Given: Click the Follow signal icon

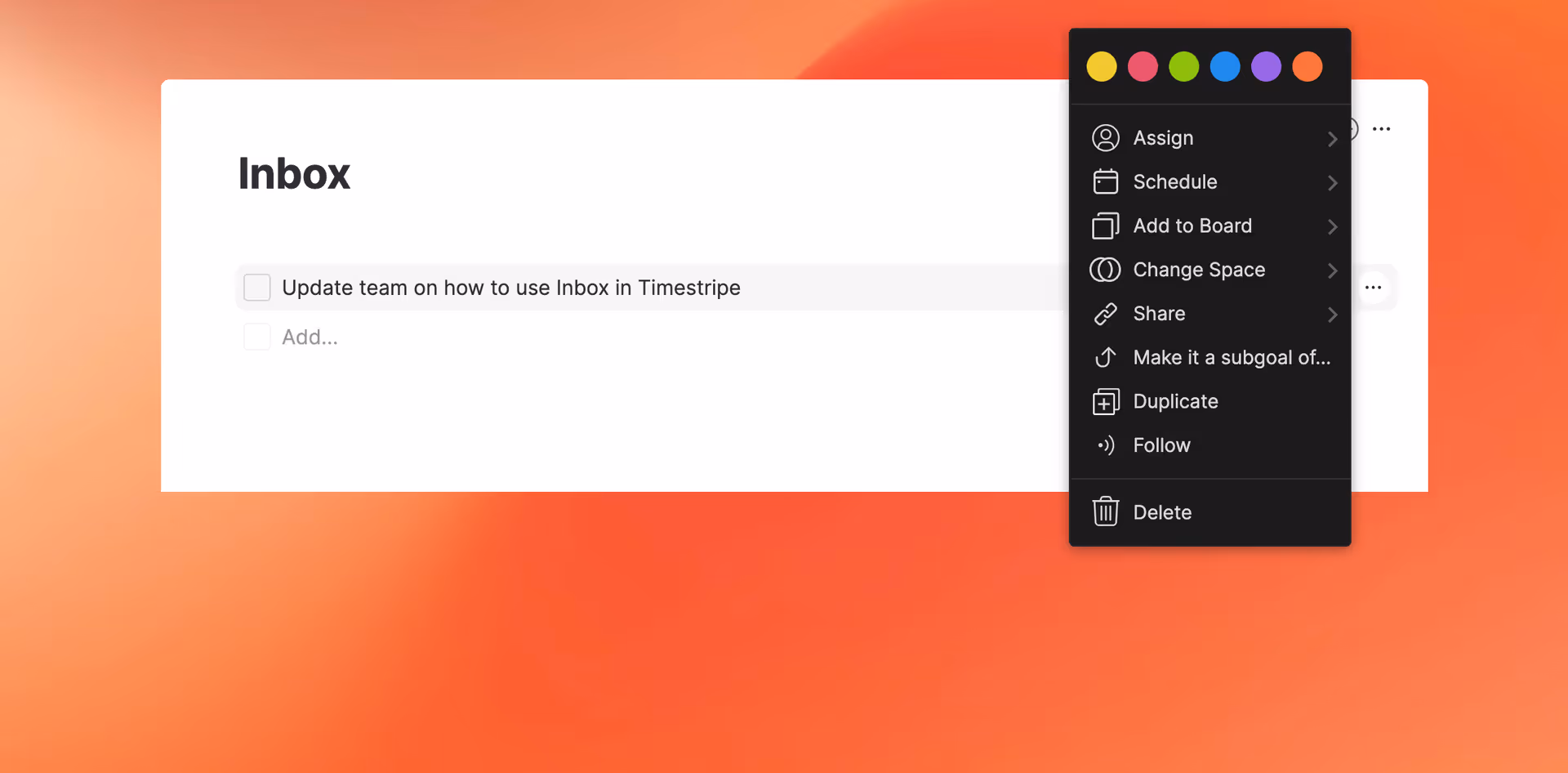Looking at the screenshot, I should click(1107, 445).
